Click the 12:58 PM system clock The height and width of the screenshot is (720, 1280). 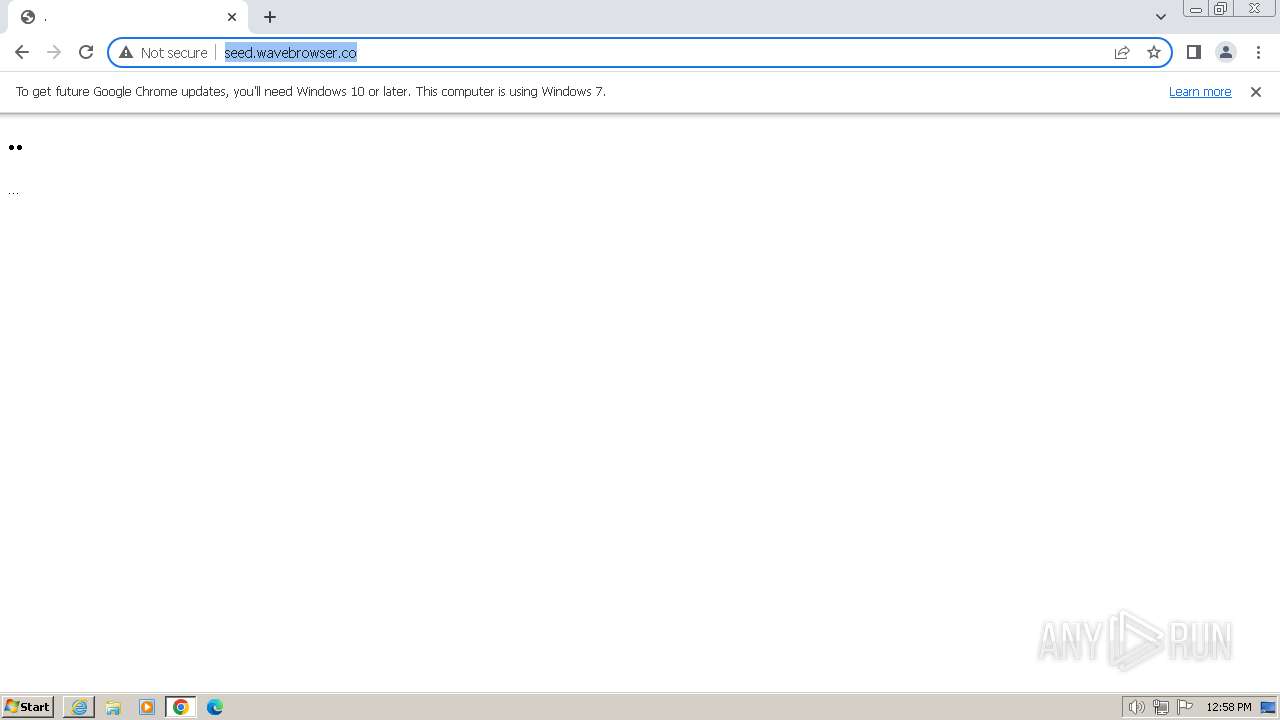point(1229,707)
